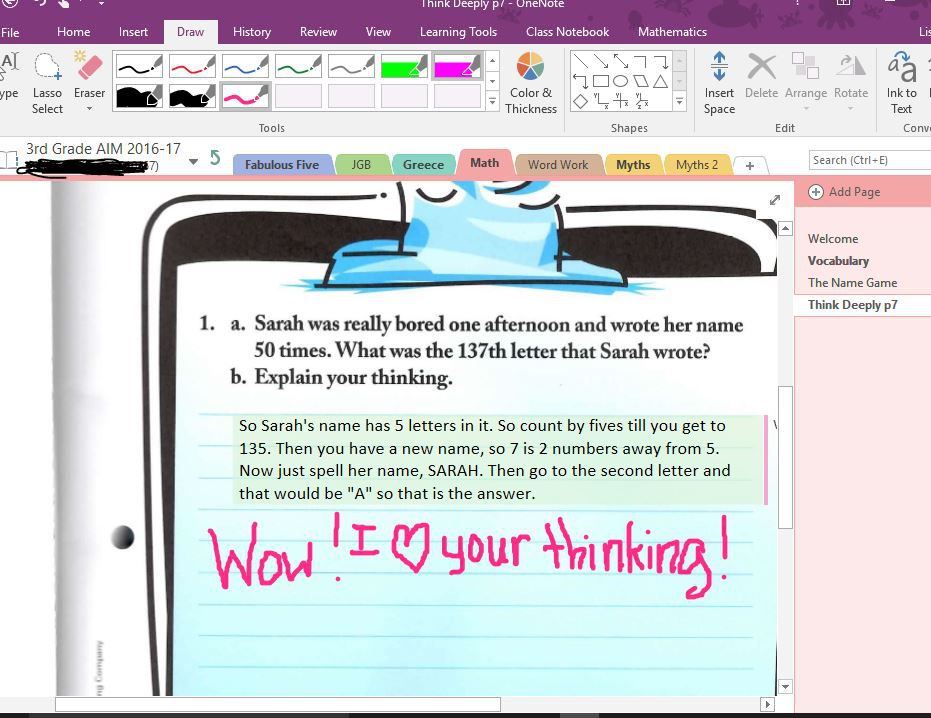The width and height of the screenshot is (931, 718).
Task: Click Add Page button
Action: [x=845, y=192]
